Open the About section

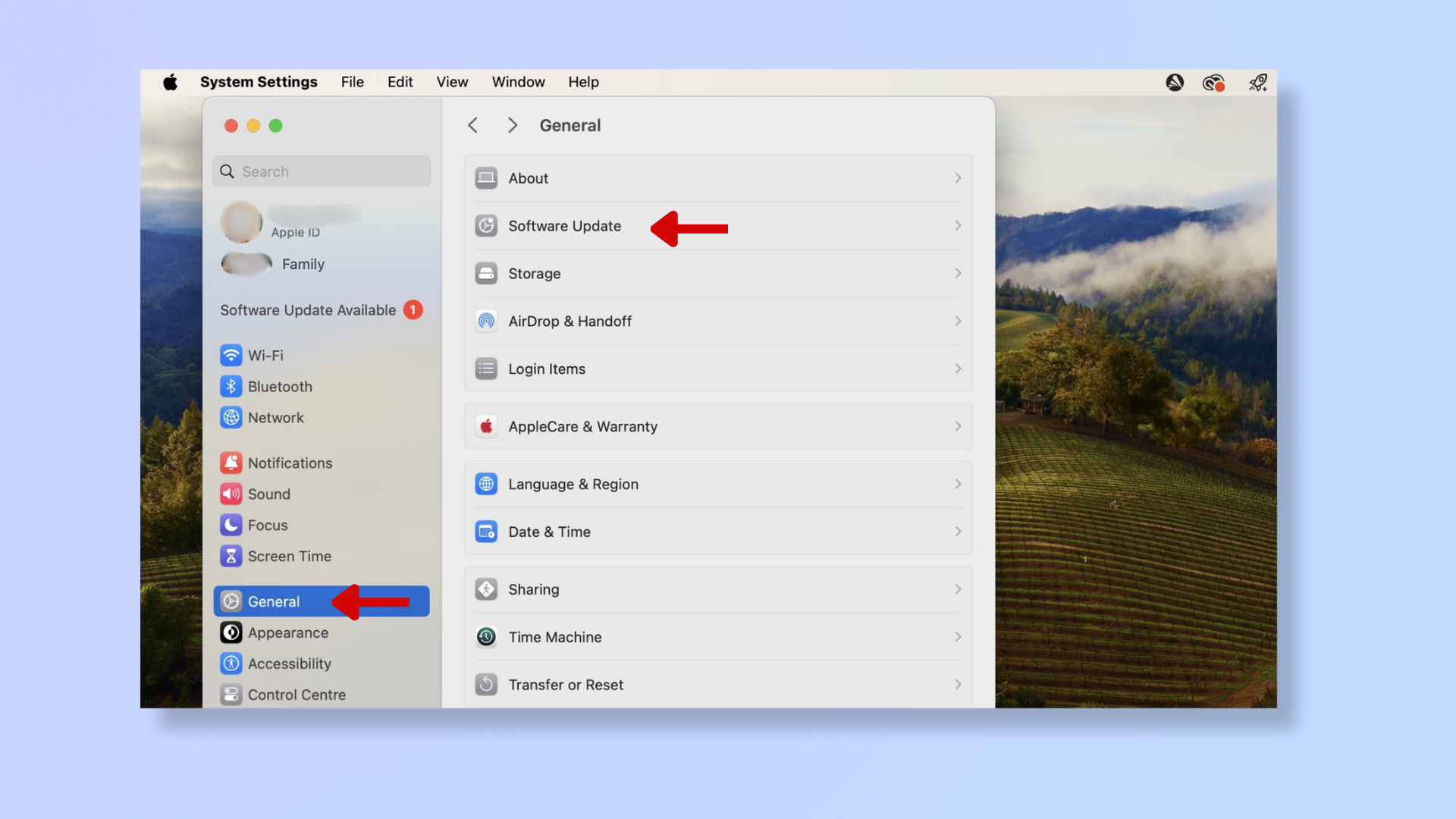(x=717, y=178)
